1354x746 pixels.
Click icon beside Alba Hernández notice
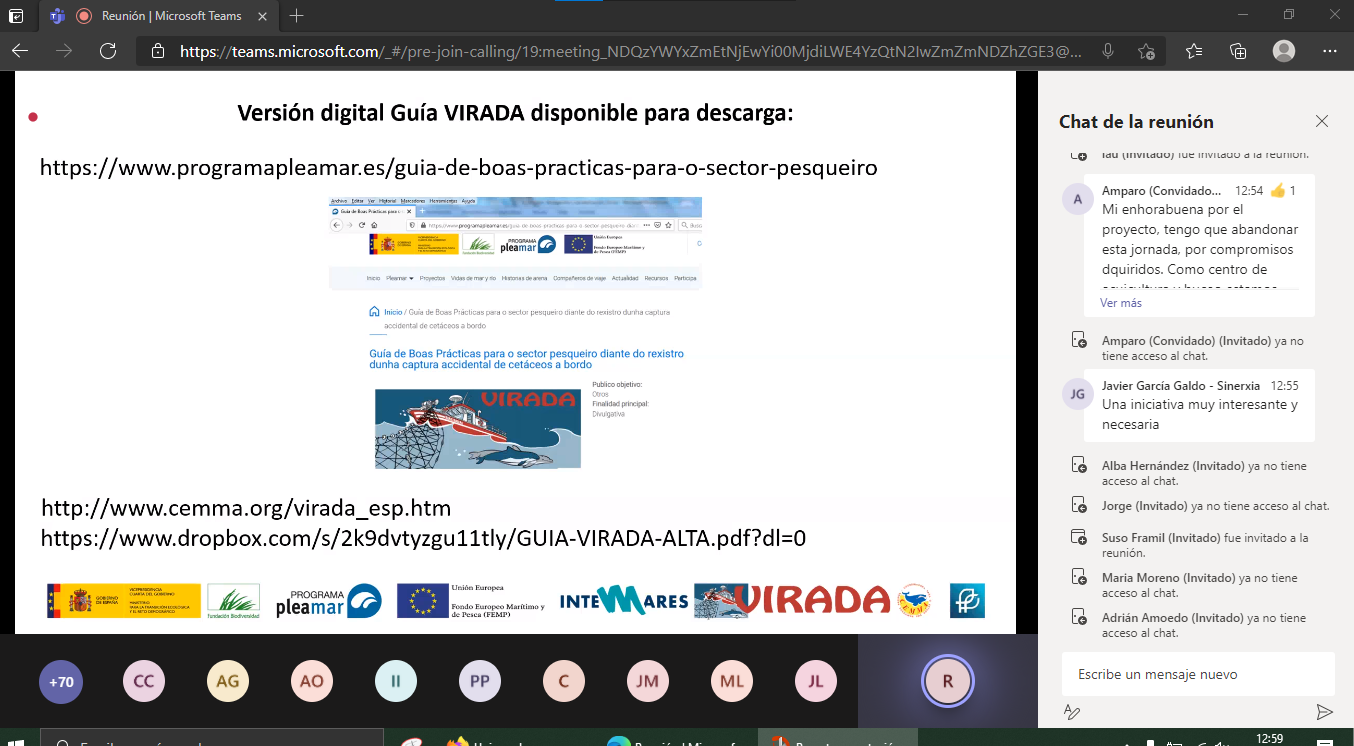(1079, 466)
